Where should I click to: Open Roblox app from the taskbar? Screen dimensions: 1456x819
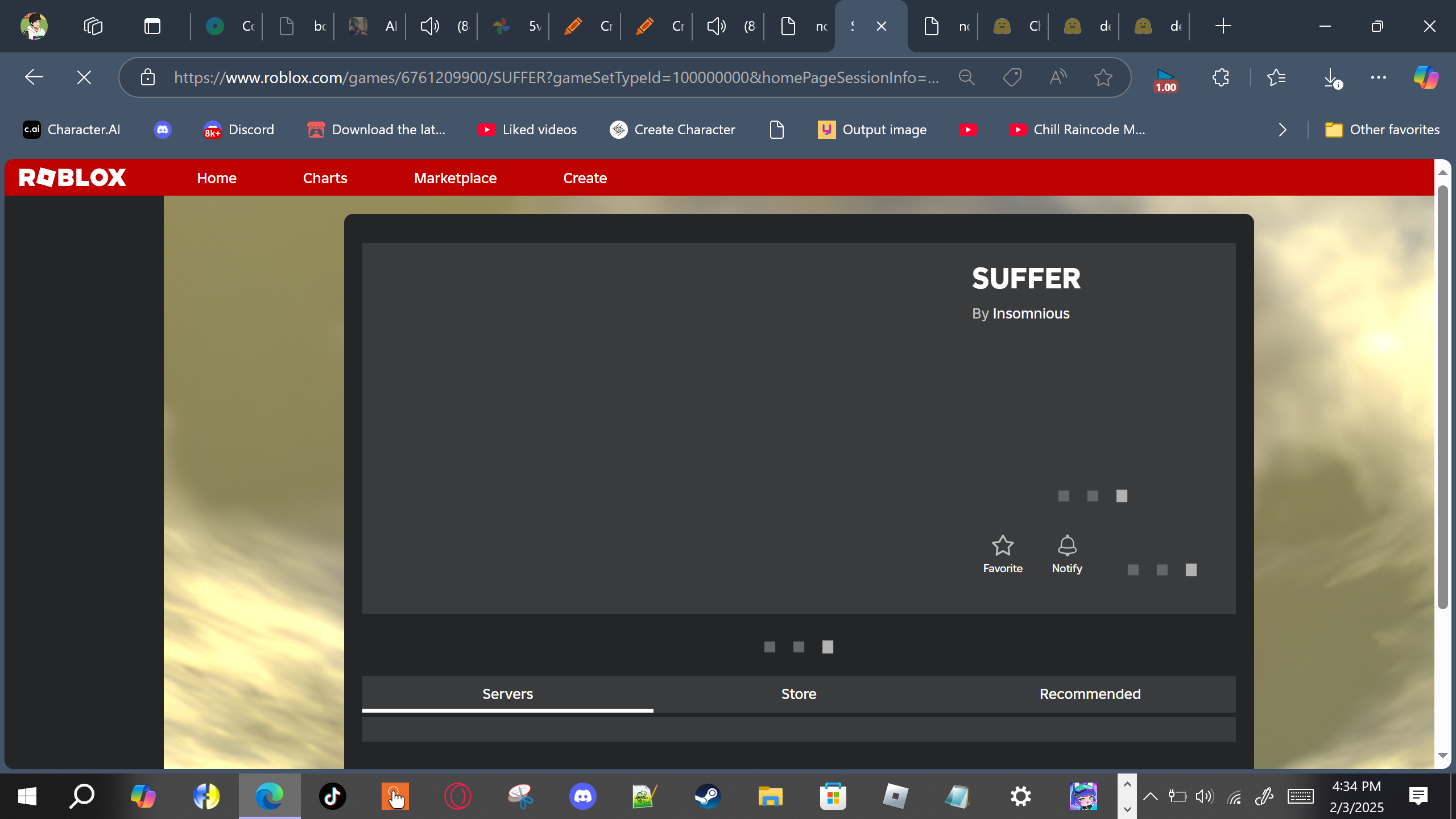895,796
